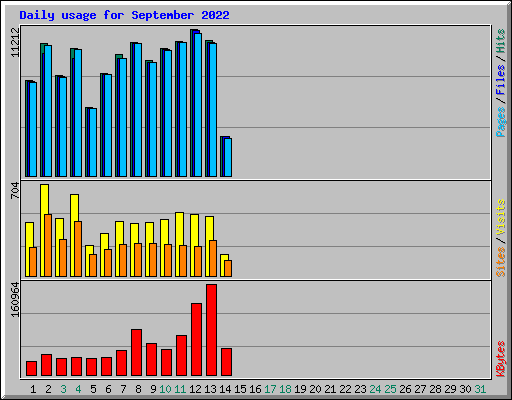The height and width of the screenshot is (400, 512).
Task: Click day 27 on the x-axis
Action: pos(420,389)
